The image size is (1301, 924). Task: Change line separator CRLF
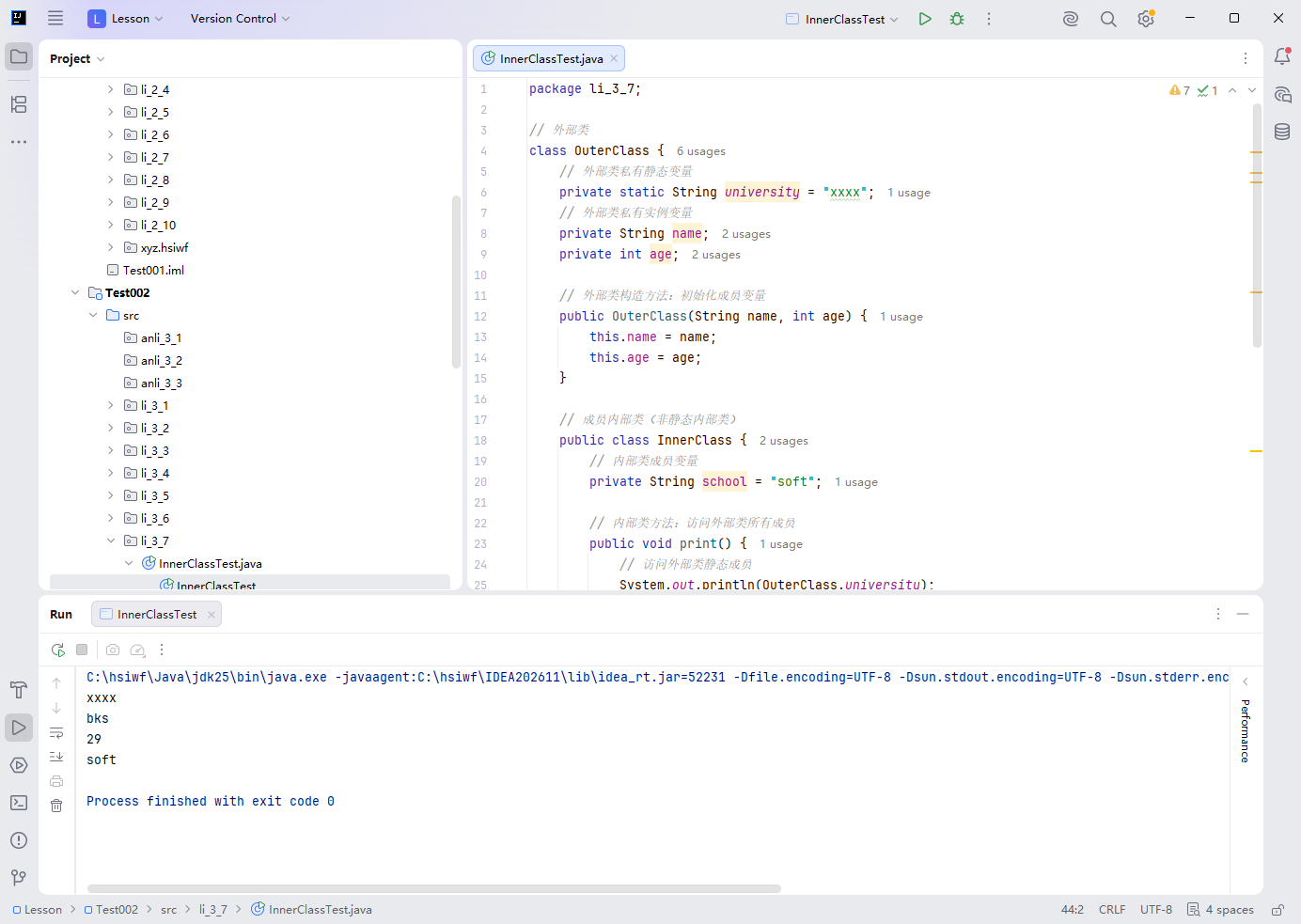pos(1112,910)
